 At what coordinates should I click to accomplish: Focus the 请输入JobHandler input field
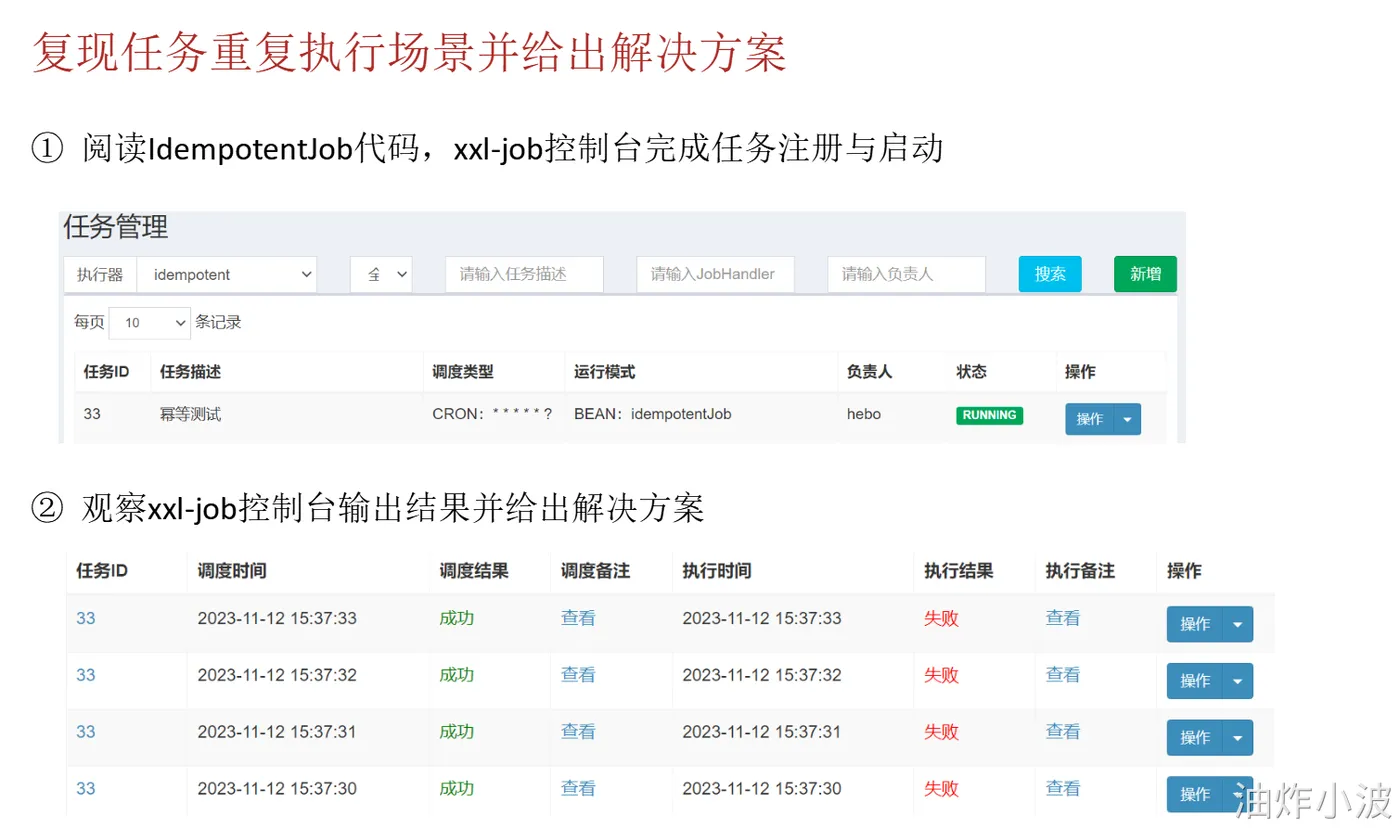point(715,275)
